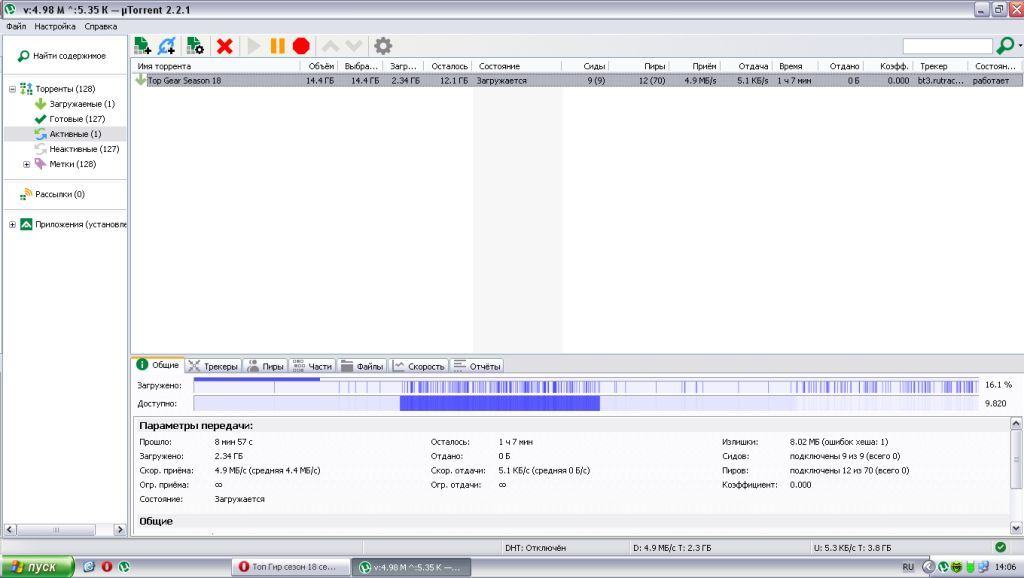Collapse the Торренты (128) tree node
This screenshot has height=578, width=1024.
12,89
